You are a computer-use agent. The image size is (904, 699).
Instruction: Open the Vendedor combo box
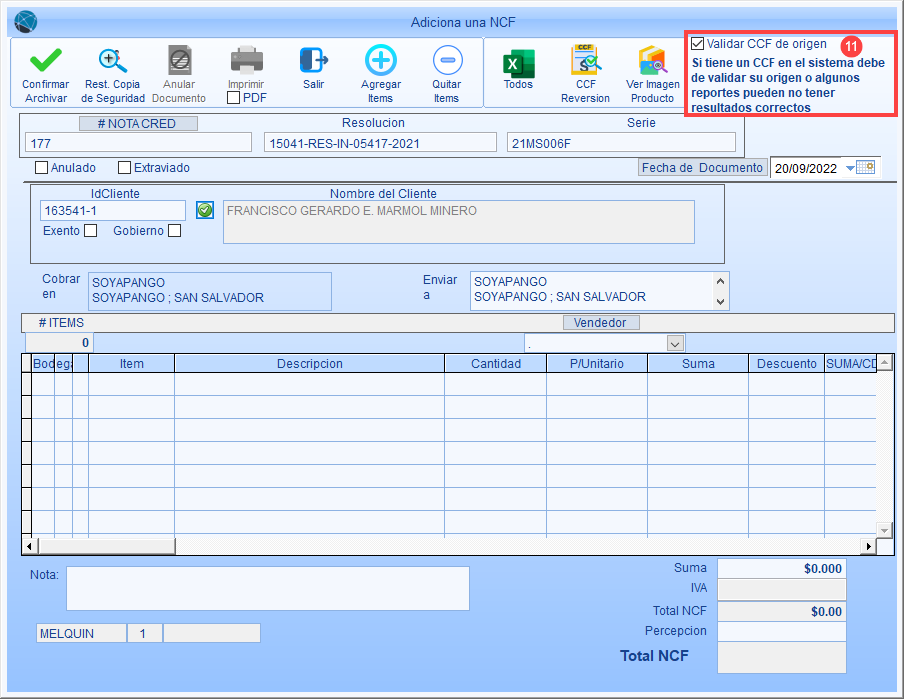pos(676,344)
